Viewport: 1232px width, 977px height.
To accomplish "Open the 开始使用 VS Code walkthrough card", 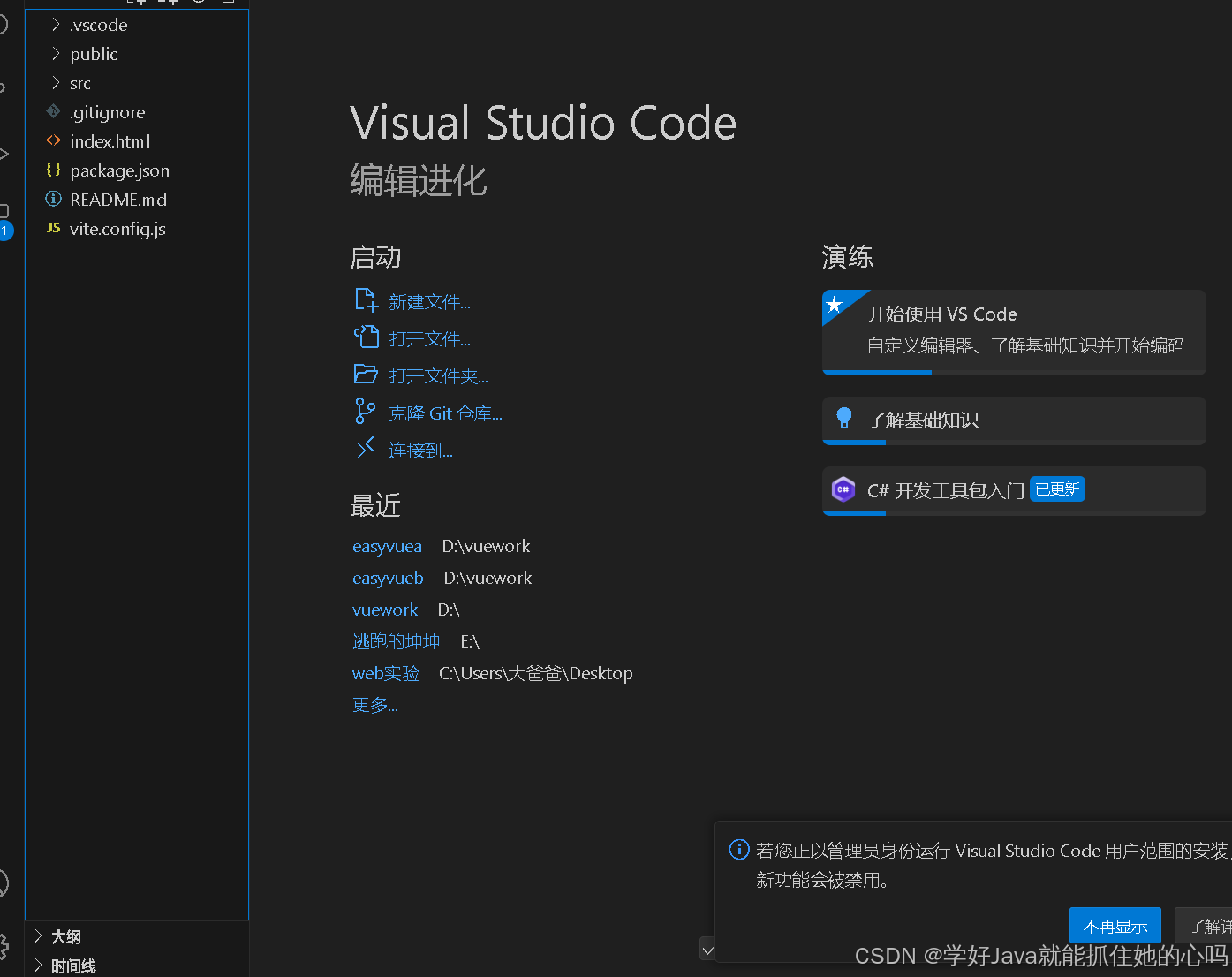I will (x=1013, y=329).
